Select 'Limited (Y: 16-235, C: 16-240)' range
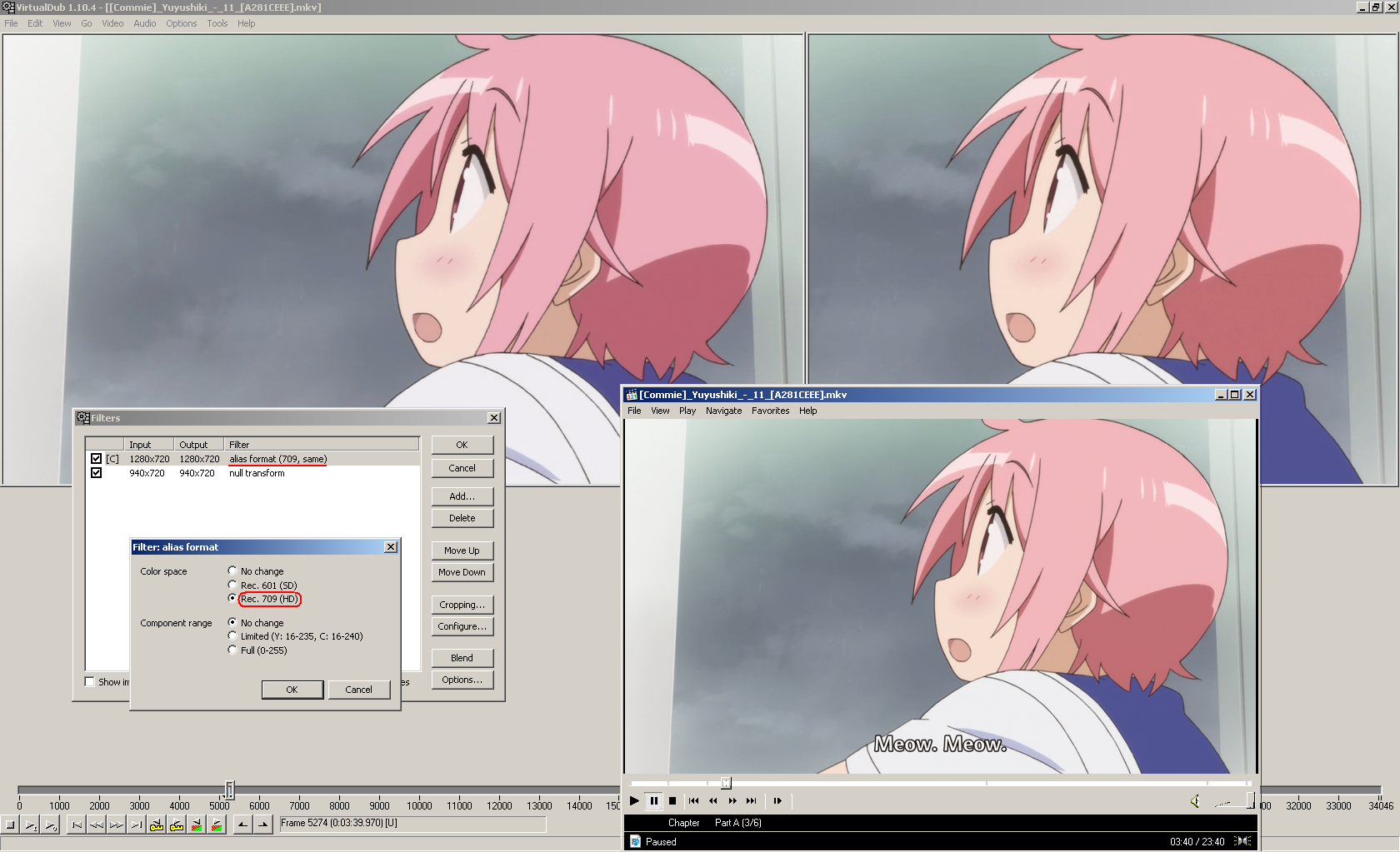Screen dimensions: 1400x852 point(232,636)
